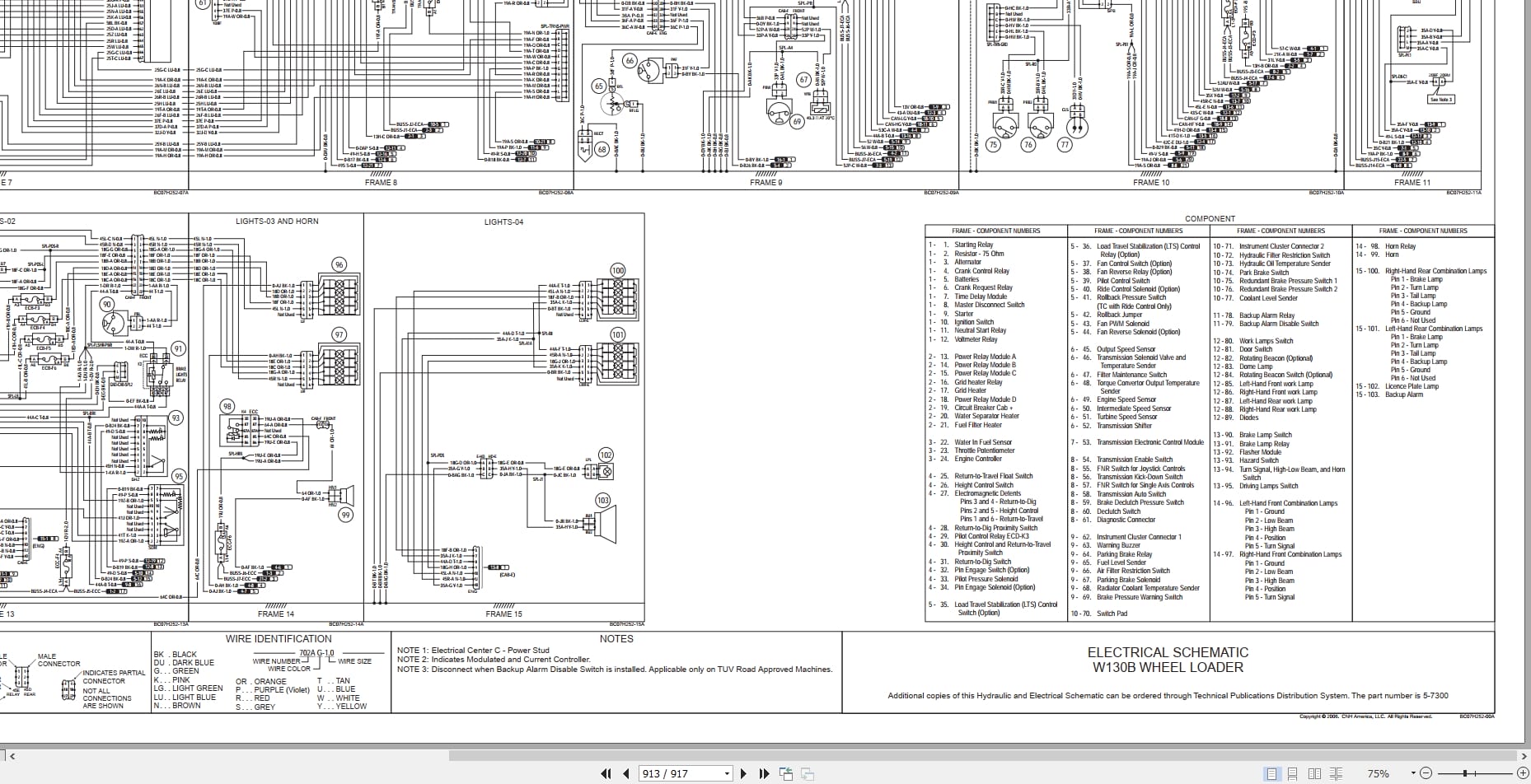Click the Flasher Module component entry
This screenshot has height=784, width=1531.
1248,452
